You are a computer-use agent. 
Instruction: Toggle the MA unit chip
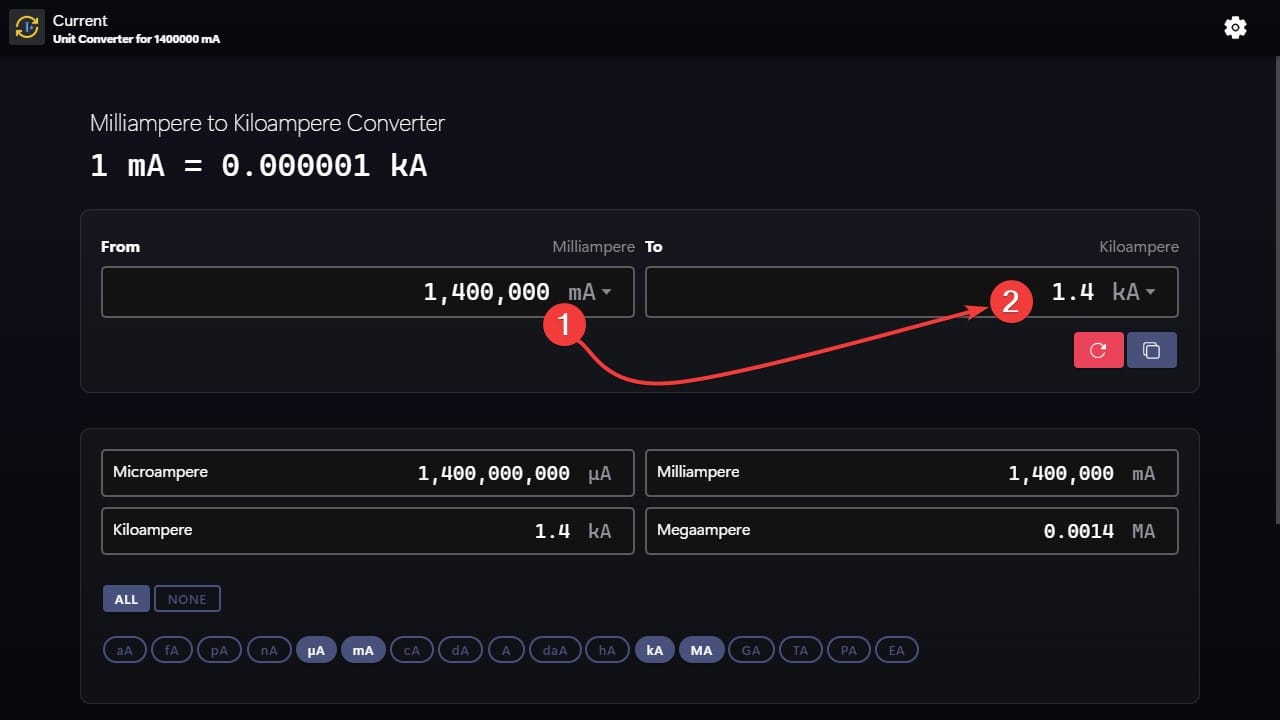[701, 650]
